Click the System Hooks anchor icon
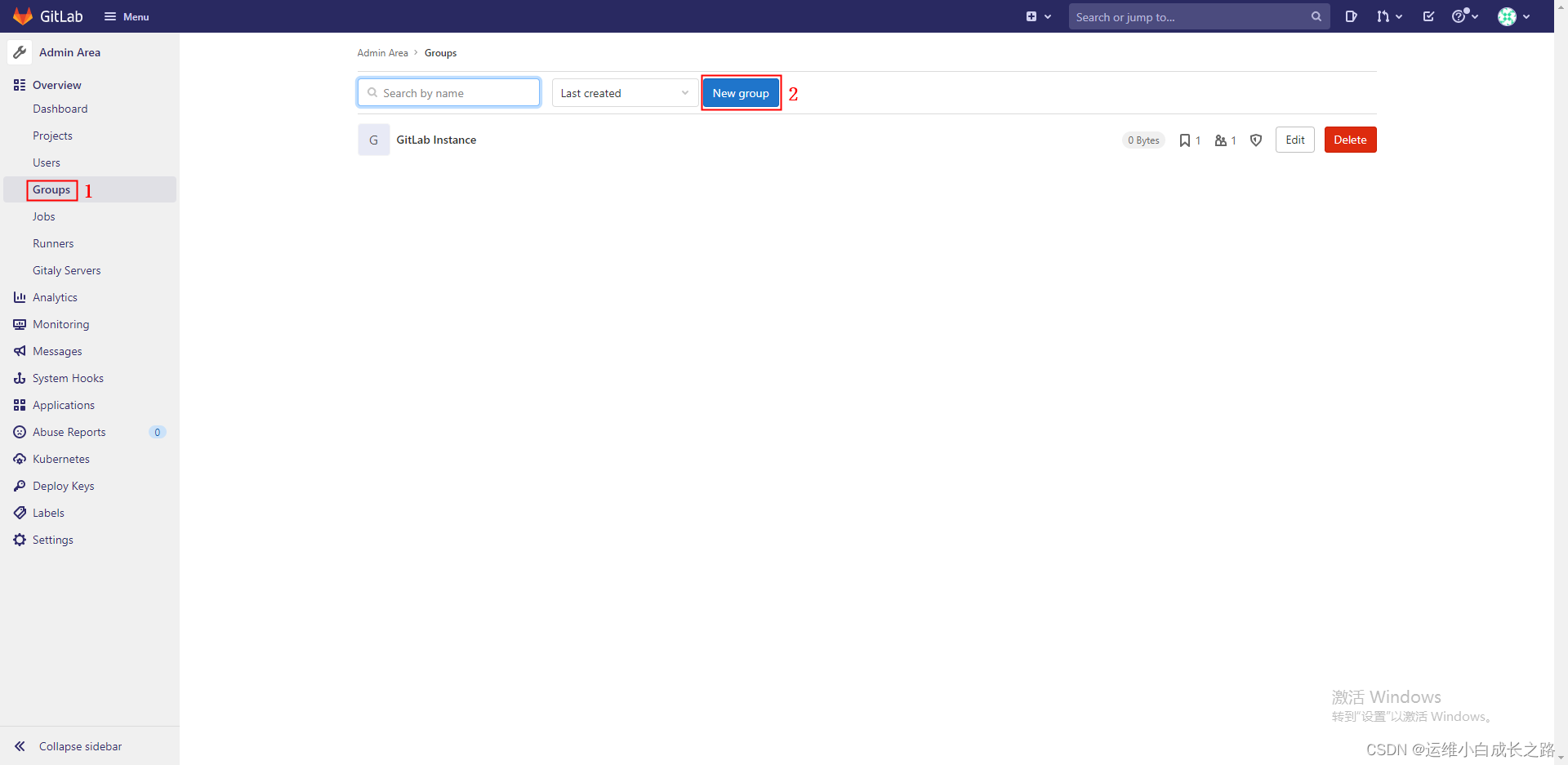The height and width of the screenshot is (765, 1568). pos(20,378)
